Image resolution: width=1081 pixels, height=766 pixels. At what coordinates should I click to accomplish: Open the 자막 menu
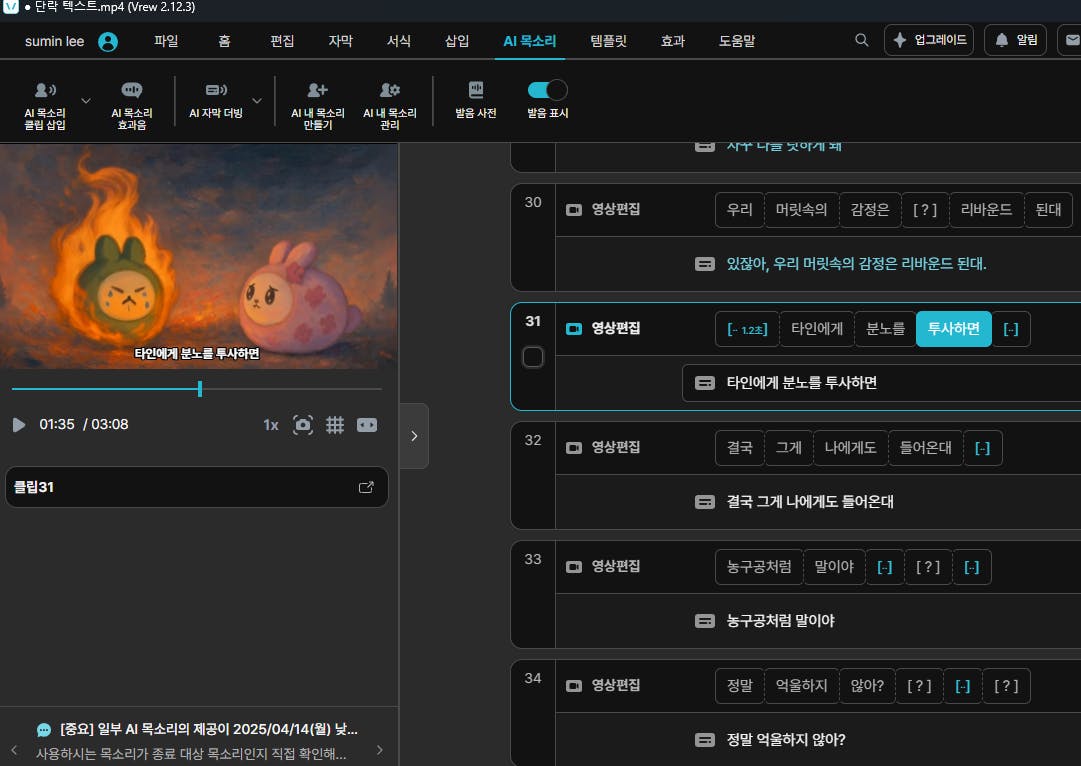coord(341,41)
